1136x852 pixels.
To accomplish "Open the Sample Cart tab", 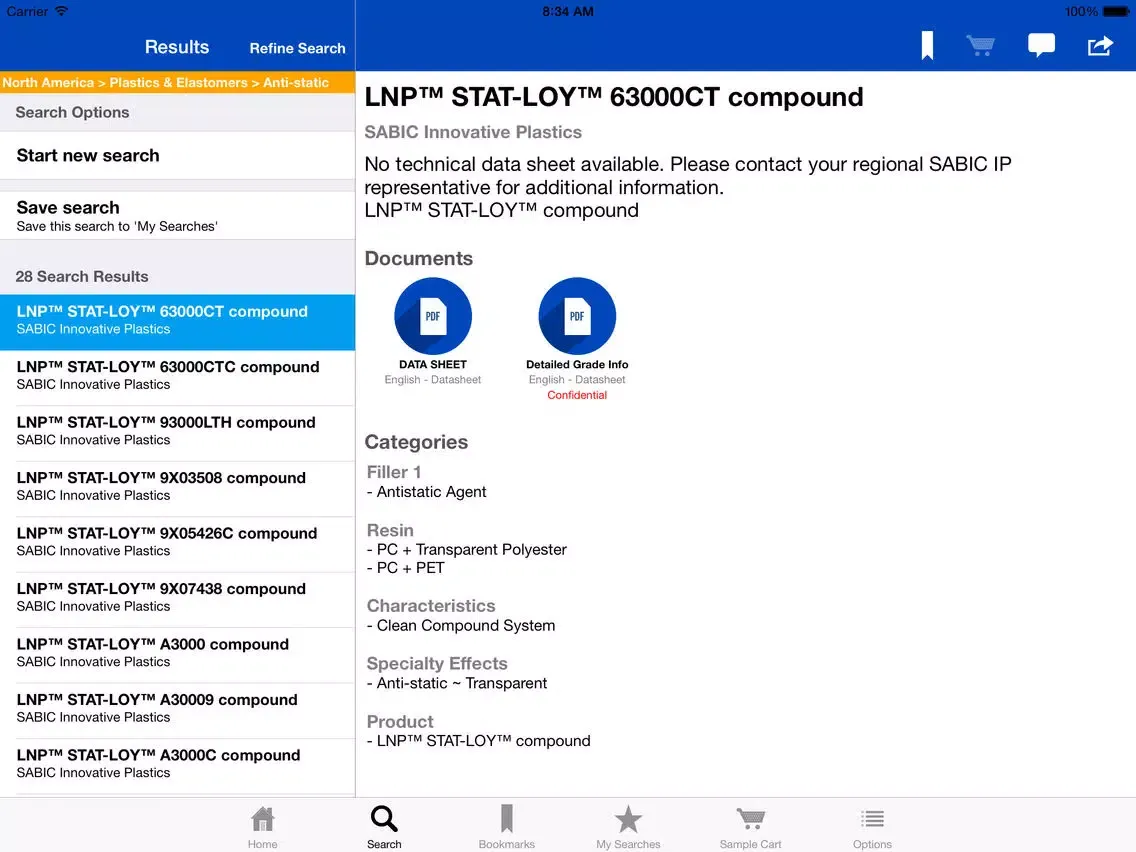I will click(x=751, y=827).
